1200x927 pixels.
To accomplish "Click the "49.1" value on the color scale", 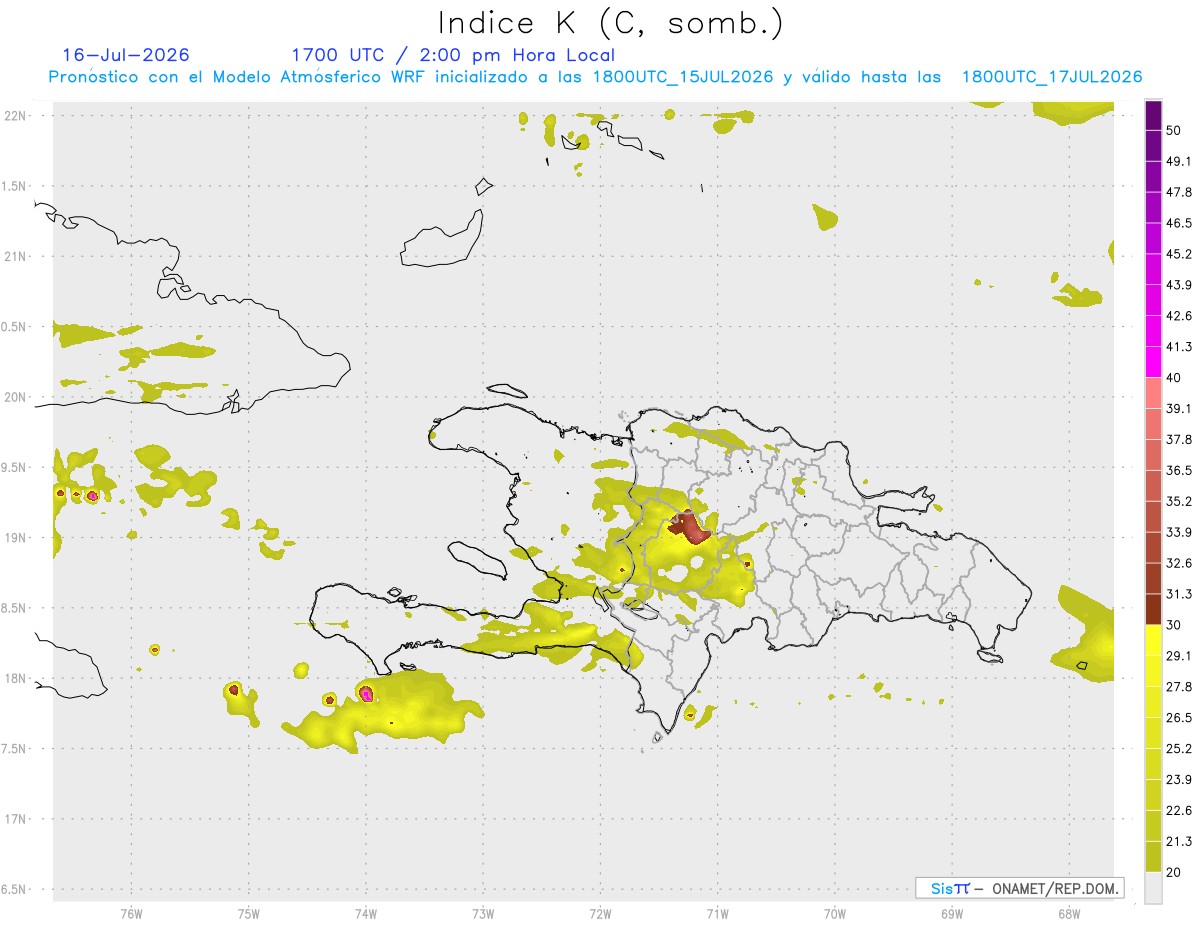I will [x=1180, y=161].
